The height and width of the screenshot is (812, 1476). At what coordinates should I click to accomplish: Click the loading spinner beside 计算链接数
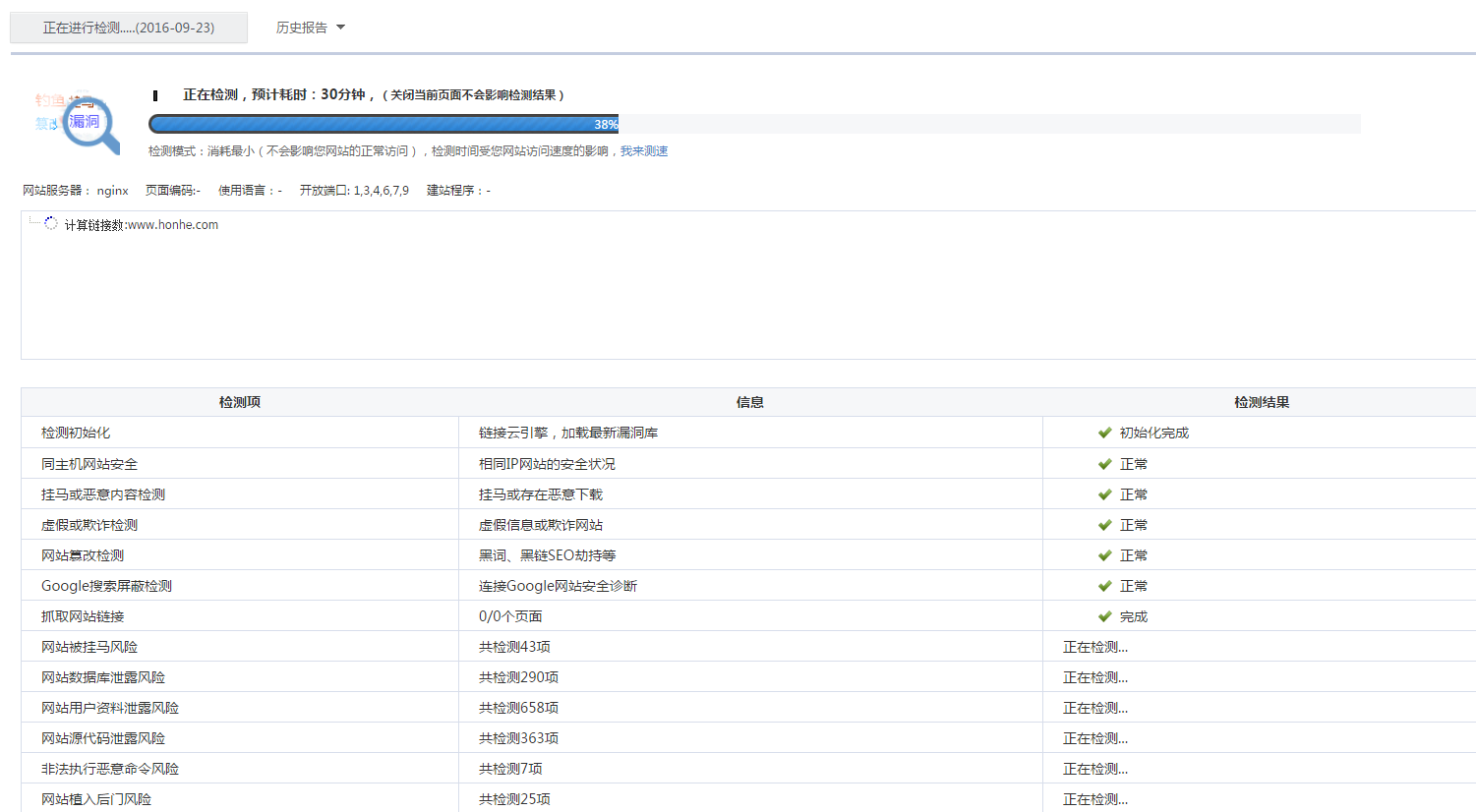51,224
